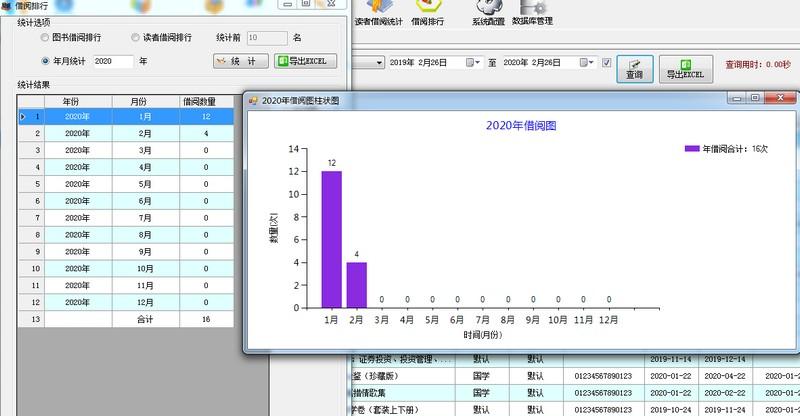This screenshot has height=416, width=800.
Task: Expand the start date 2019年 2月26日 picker dropdown
Action: 473,62
